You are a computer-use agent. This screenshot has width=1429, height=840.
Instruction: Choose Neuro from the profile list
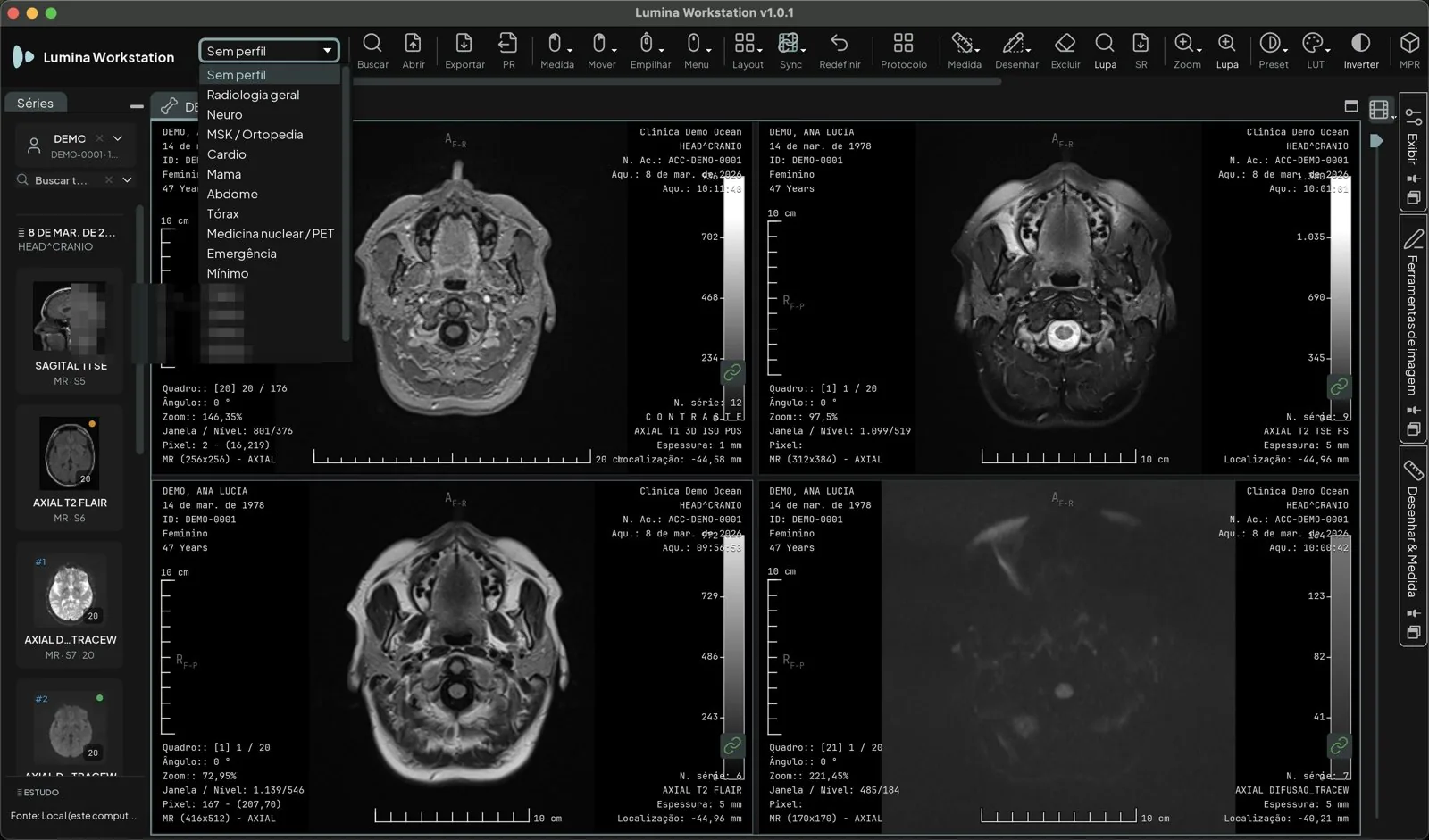pos(224,114)
